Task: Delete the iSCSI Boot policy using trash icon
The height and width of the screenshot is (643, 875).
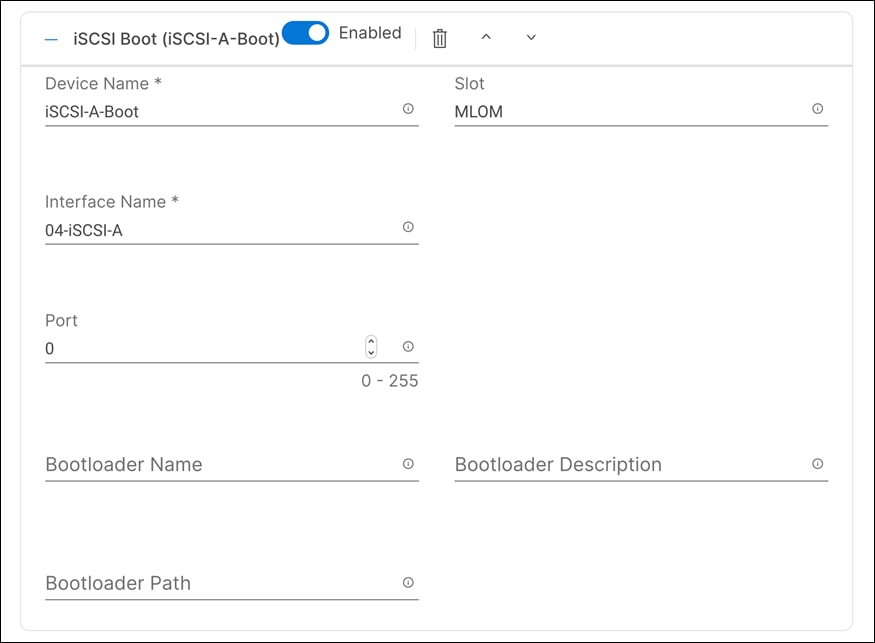Action: tap(438, 36)
